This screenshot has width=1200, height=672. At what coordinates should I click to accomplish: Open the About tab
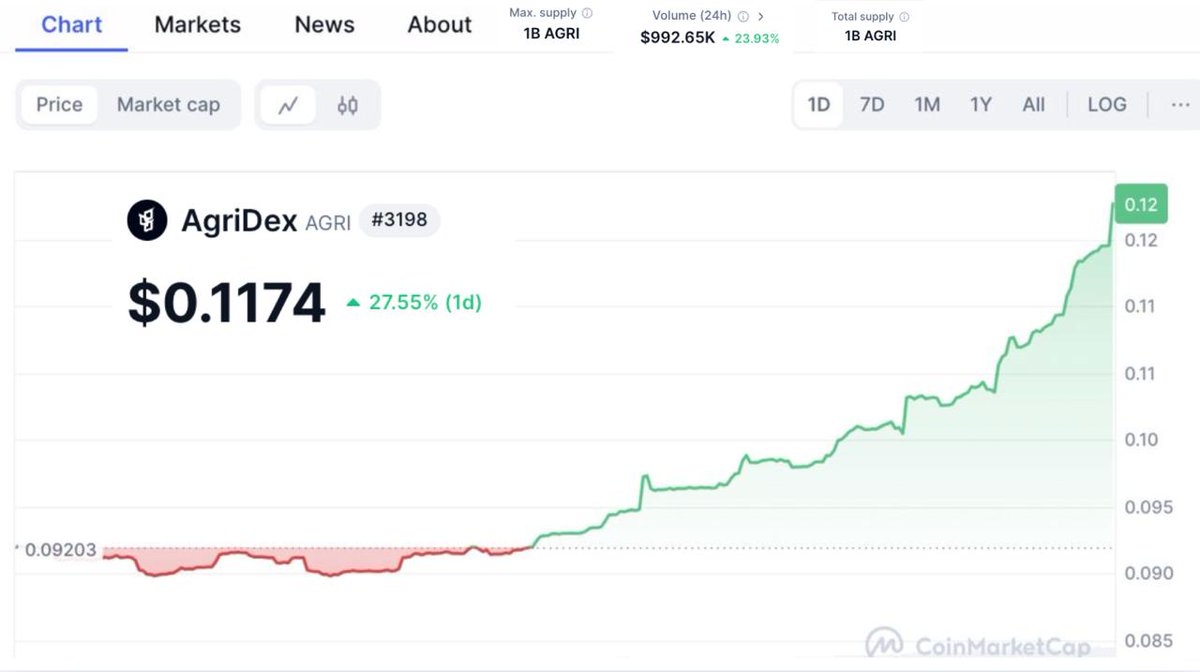click(440, 25)
